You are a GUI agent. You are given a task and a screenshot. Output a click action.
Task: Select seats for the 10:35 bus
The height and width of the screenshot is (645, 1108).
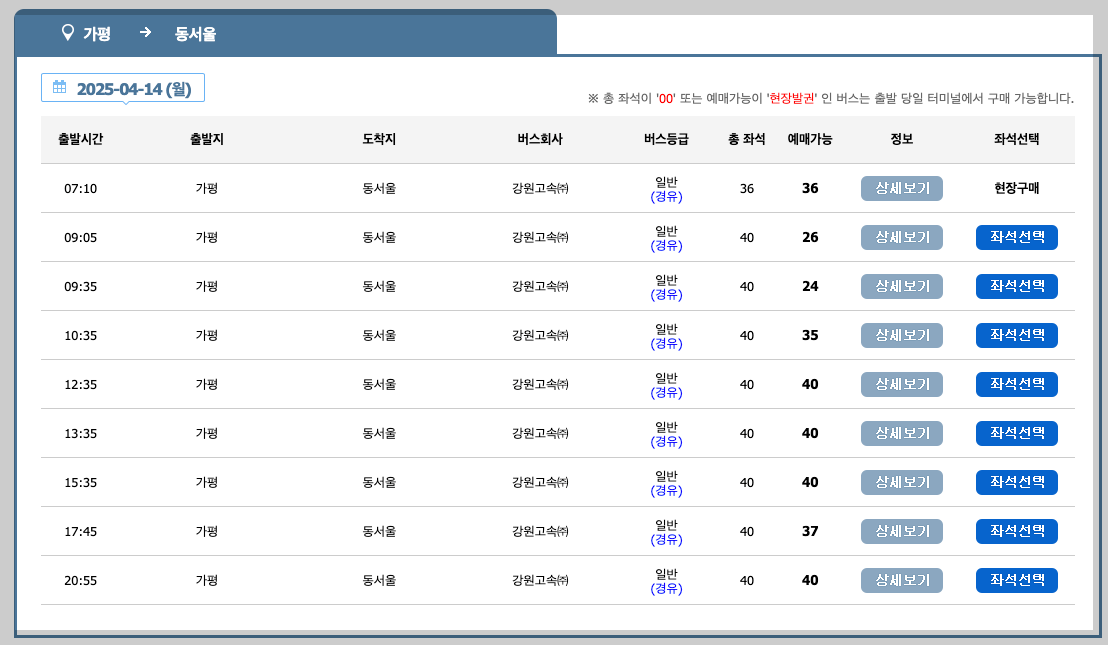click(x=1016, y=335)
